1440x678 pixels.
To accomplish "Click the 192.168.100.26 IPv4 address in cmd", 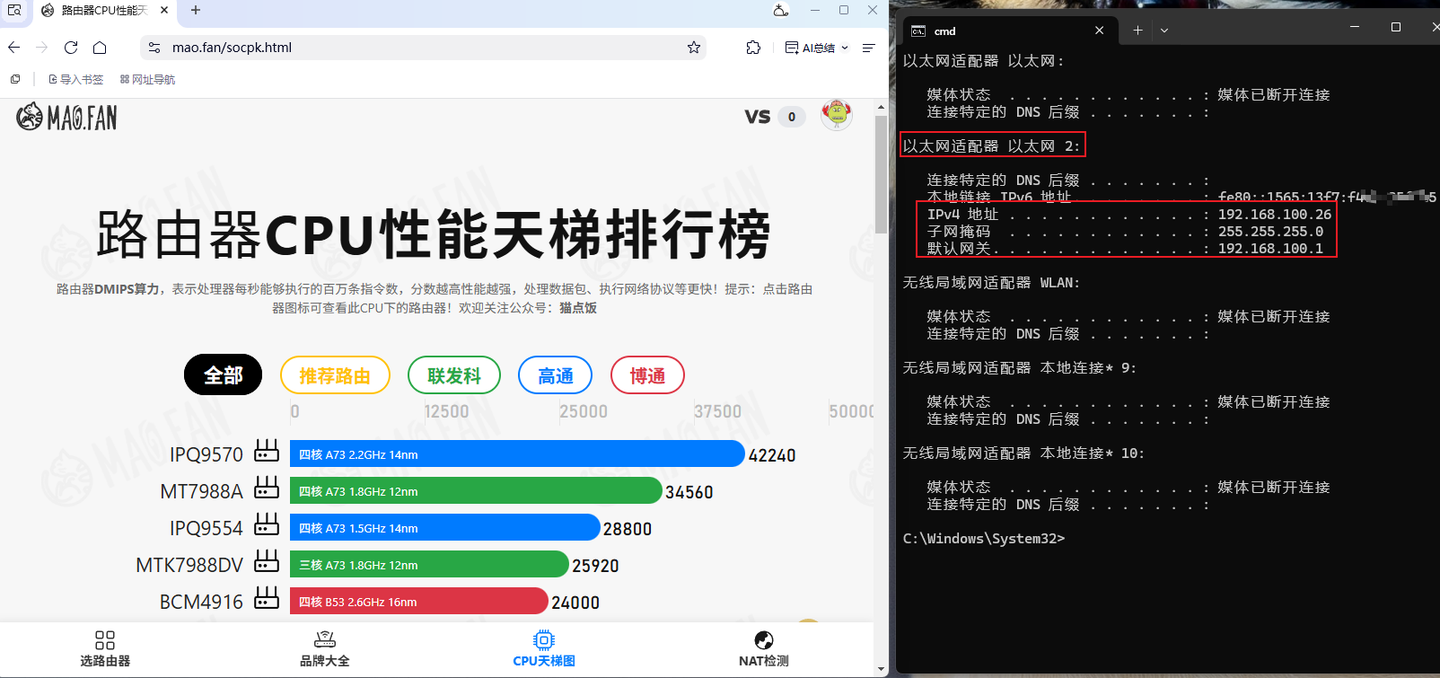I will click(1274, 214).
